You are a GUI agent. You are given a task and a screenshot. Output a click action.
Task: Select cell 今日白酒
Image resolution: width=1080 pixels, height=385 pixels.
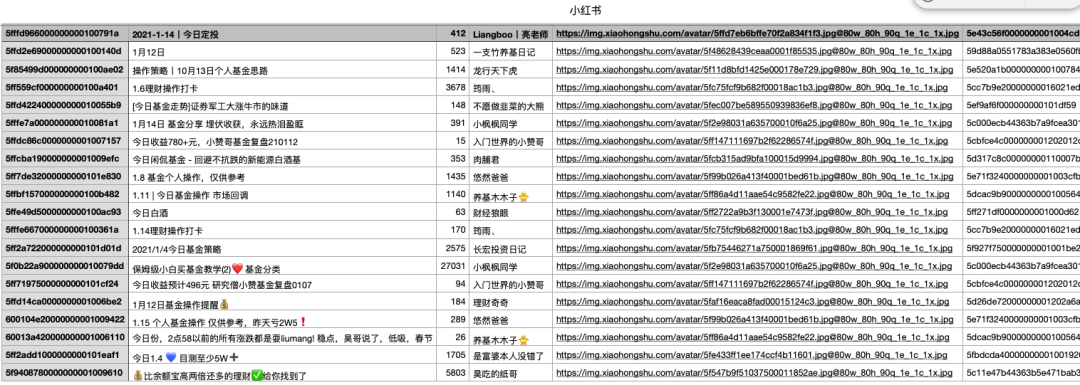click(282, 213)
